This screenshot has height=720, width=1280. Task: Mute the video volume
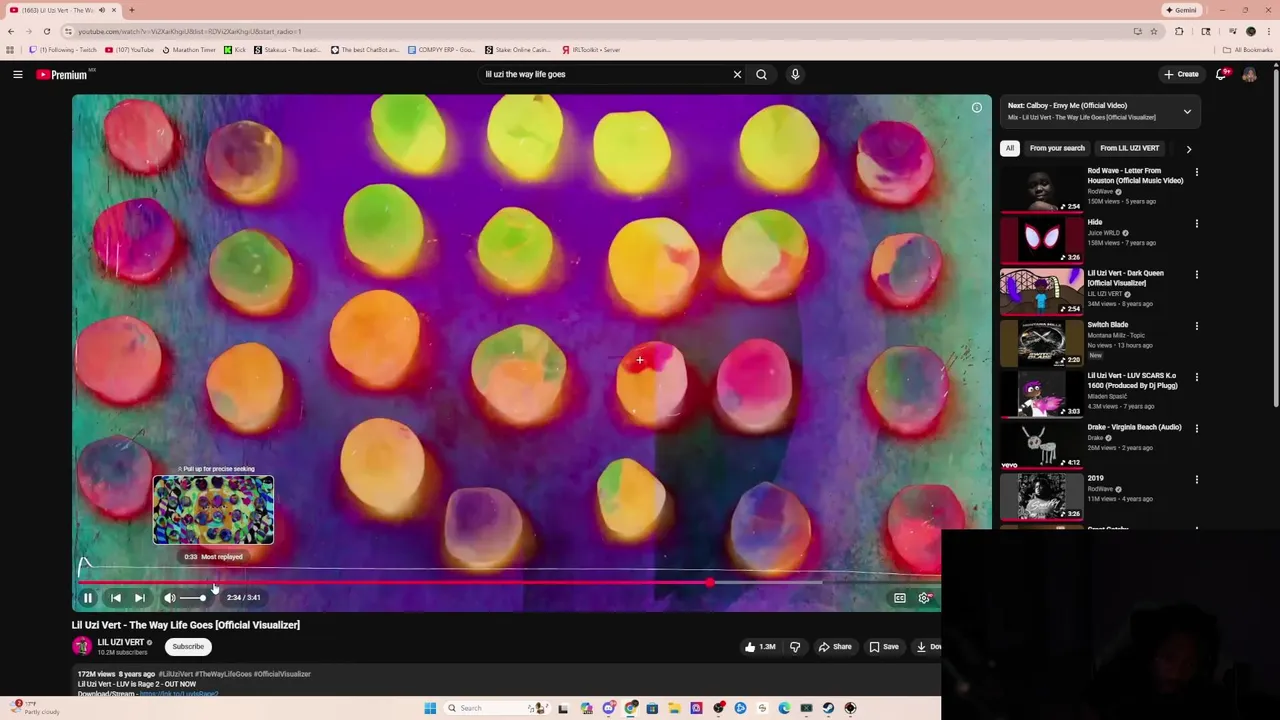170,598
